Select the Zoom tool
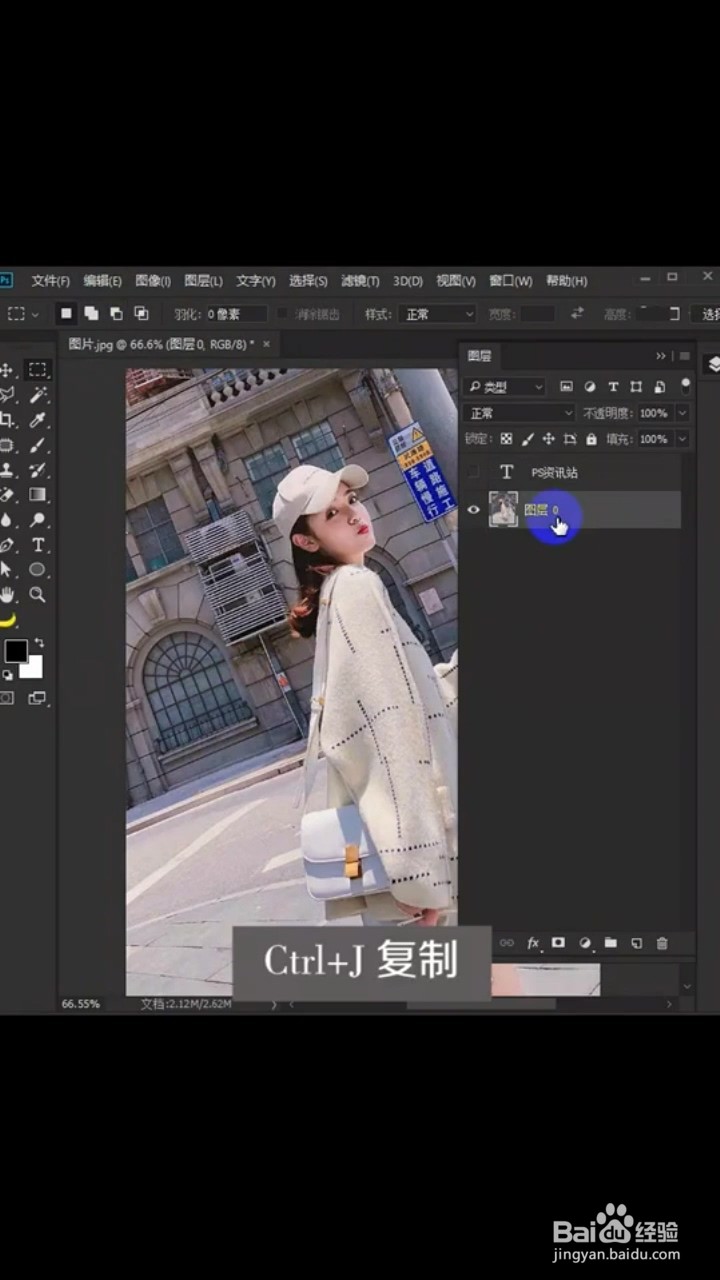The height and width of the screenshot is (1280, 720). tap(38, 594)
